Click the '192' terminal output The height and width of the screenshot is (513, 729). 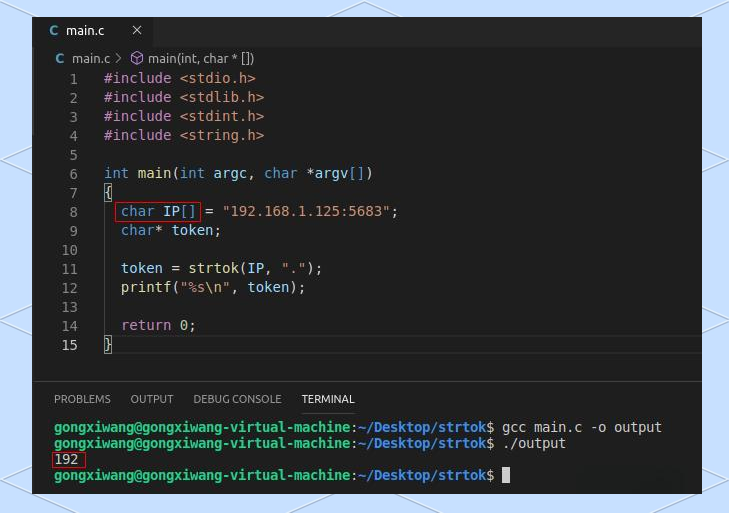pos(66,460)
